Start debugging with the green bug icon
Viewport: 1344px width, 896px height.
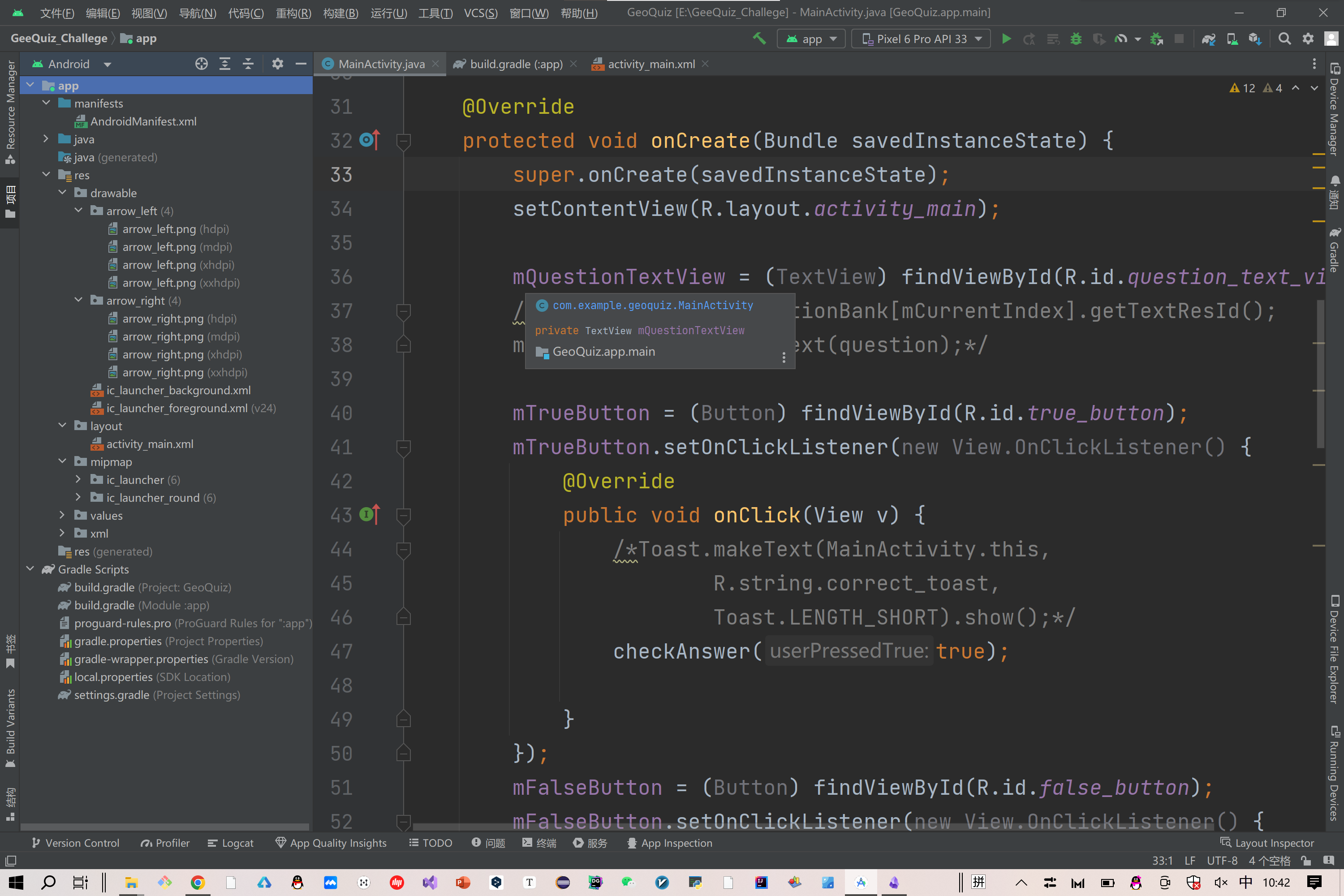tap(1076, 39)
